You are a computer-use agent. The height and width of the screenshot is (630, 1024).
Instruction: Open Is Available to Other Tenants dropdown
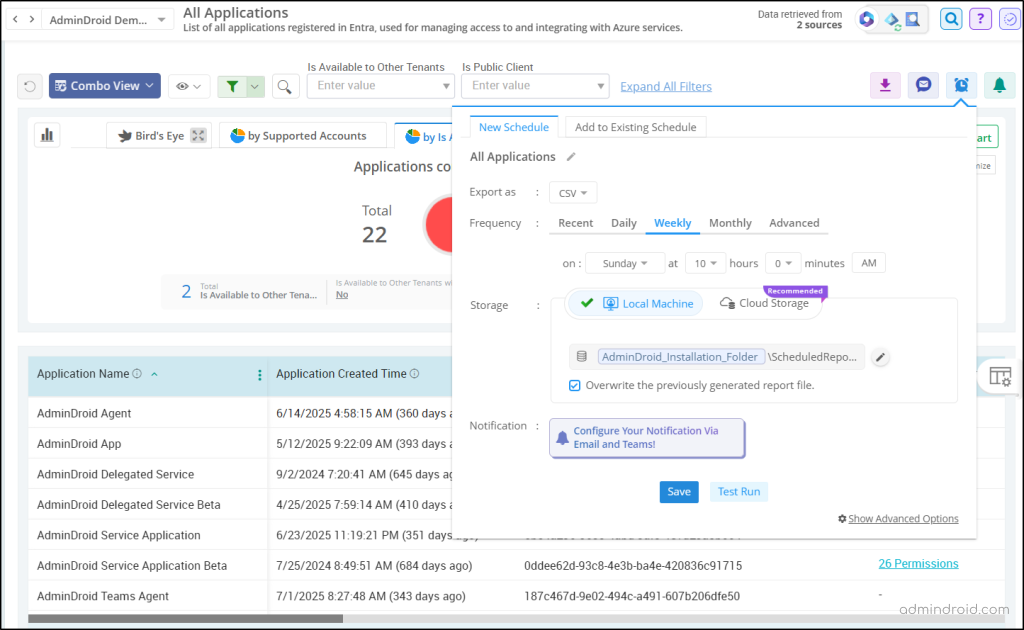(x=381, y=86)
